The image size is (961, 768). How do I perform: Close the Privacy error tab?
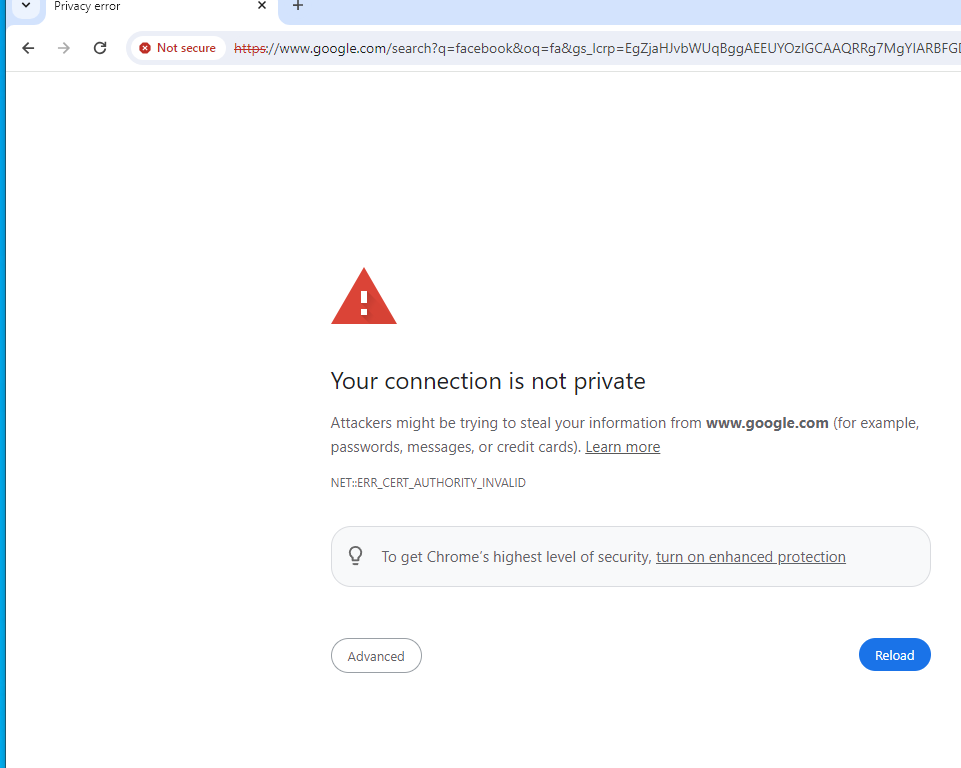(x=262, y=6)
